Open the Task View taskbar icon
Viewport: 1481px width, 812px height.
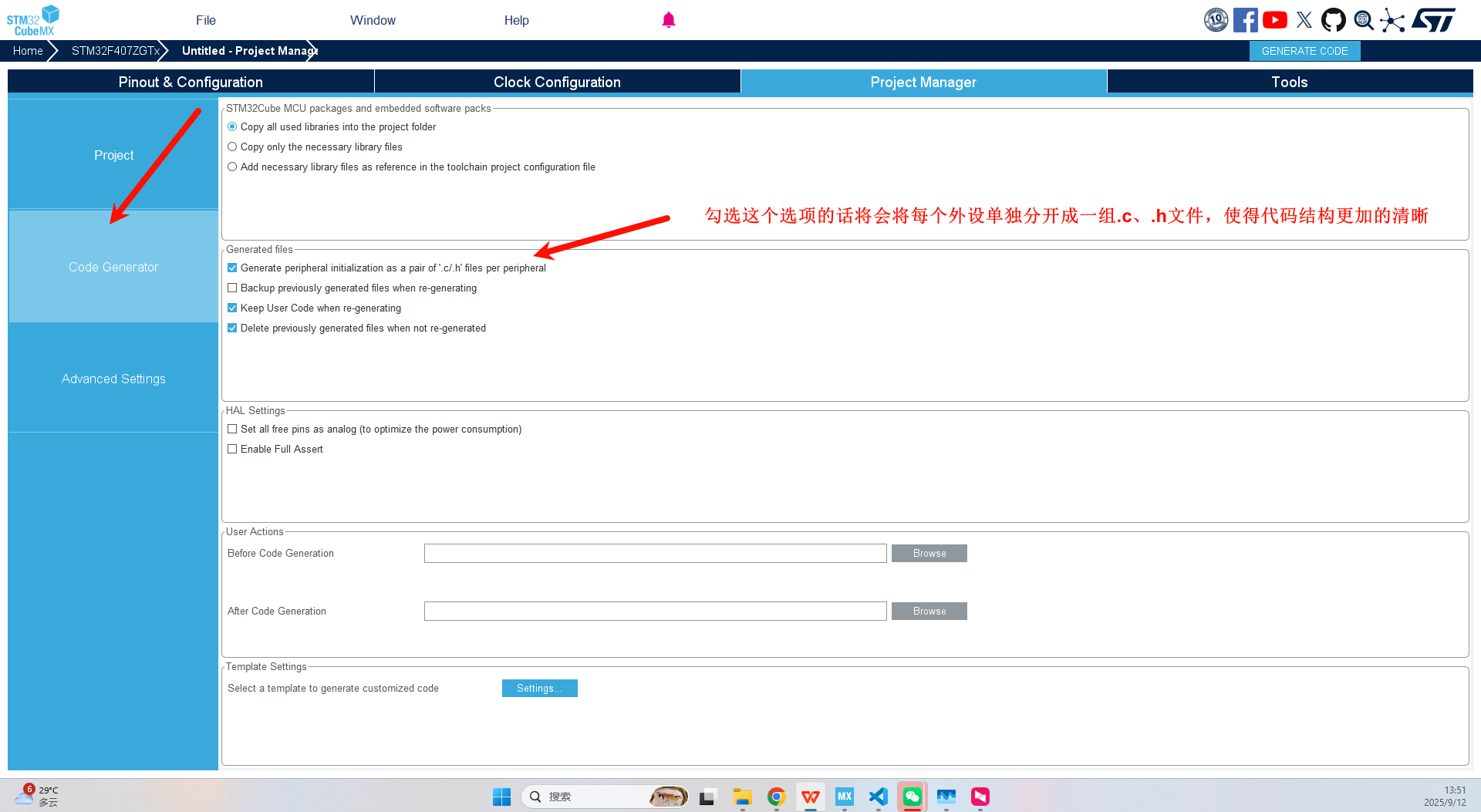coord(707,797)
